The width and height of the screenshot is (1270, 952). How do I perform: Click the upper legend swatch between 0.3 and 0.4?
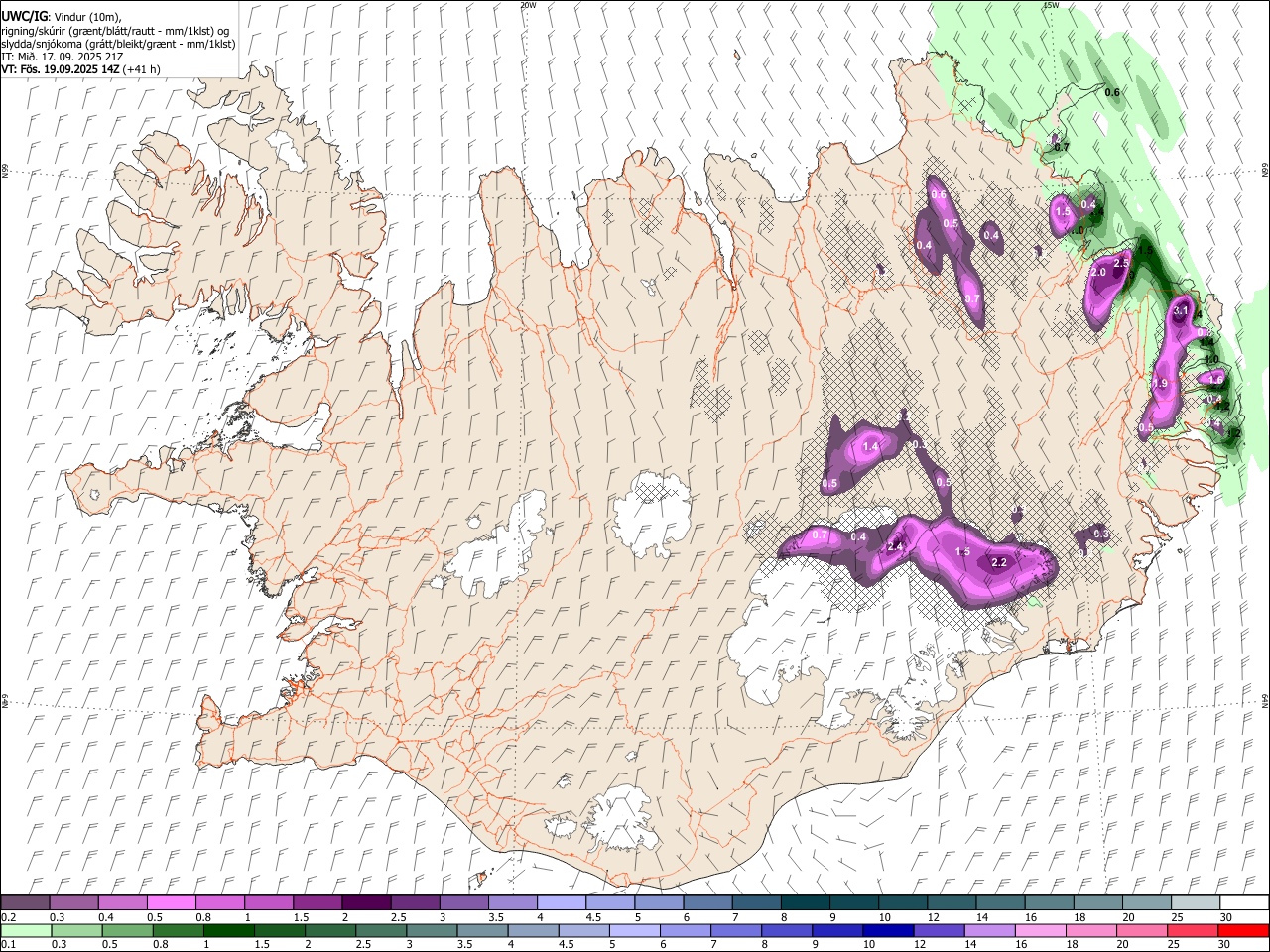73,903
